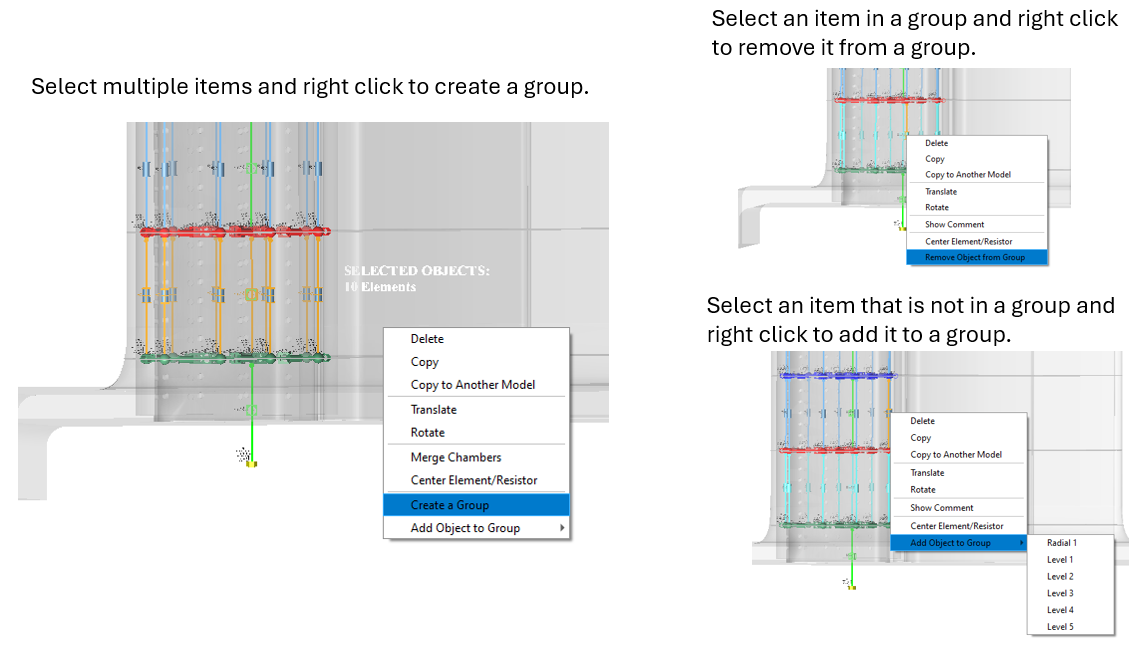
Task: Choose Copy to Another Model above Merge Chambers menu
Action: click(473, 385)
